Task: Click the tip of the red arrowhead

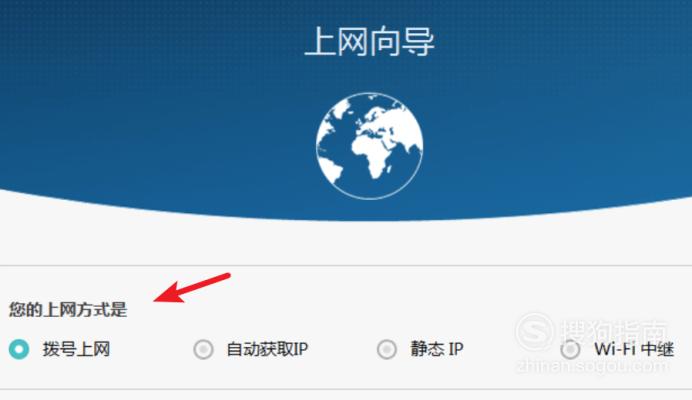Action: pyautogui.click(x=155, y=301)
